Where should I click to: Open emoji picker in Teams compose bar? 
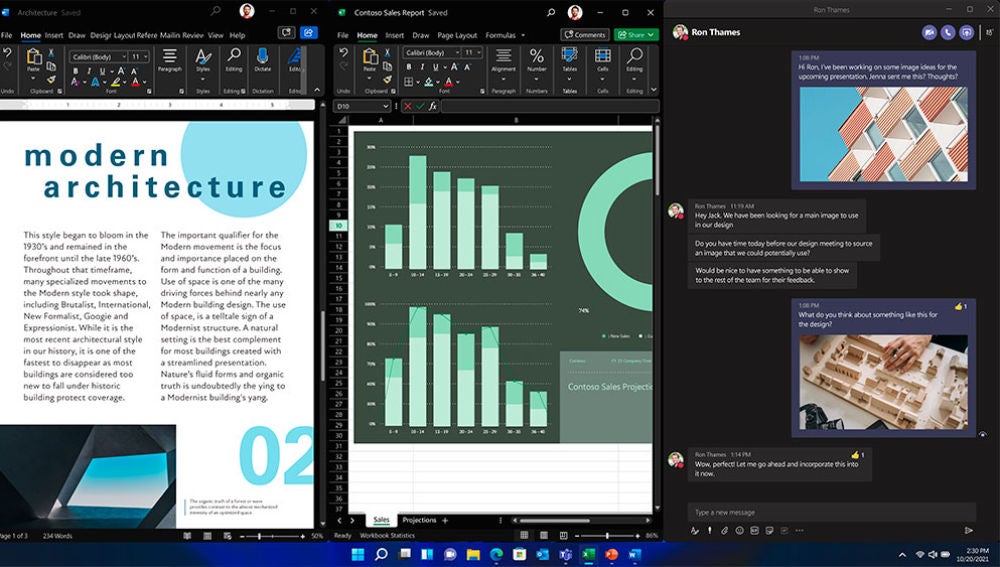click(739, 530)
